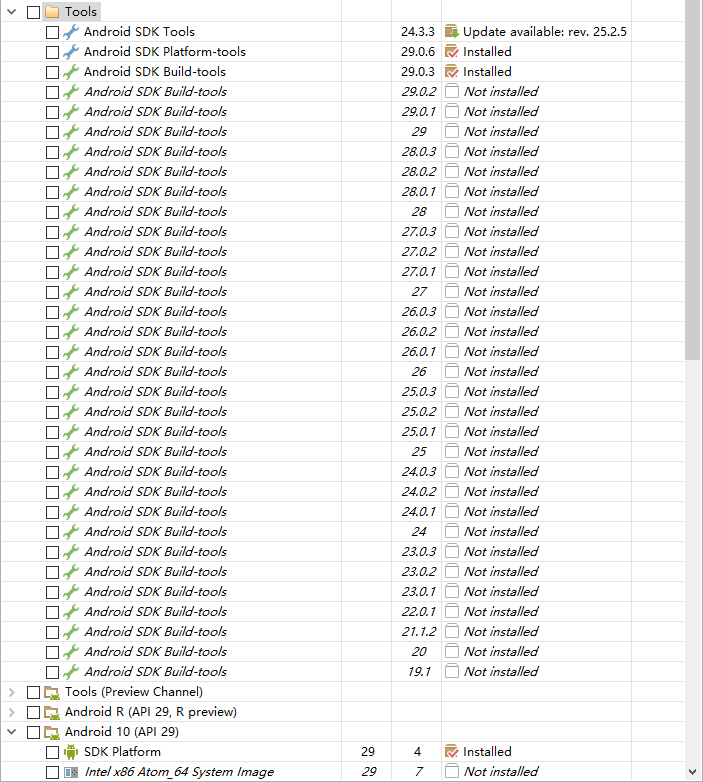The height and width of the screenshot is (782, 703).
Task: Select the Build-tools row with revision 29.0.1
Action: 343,112
